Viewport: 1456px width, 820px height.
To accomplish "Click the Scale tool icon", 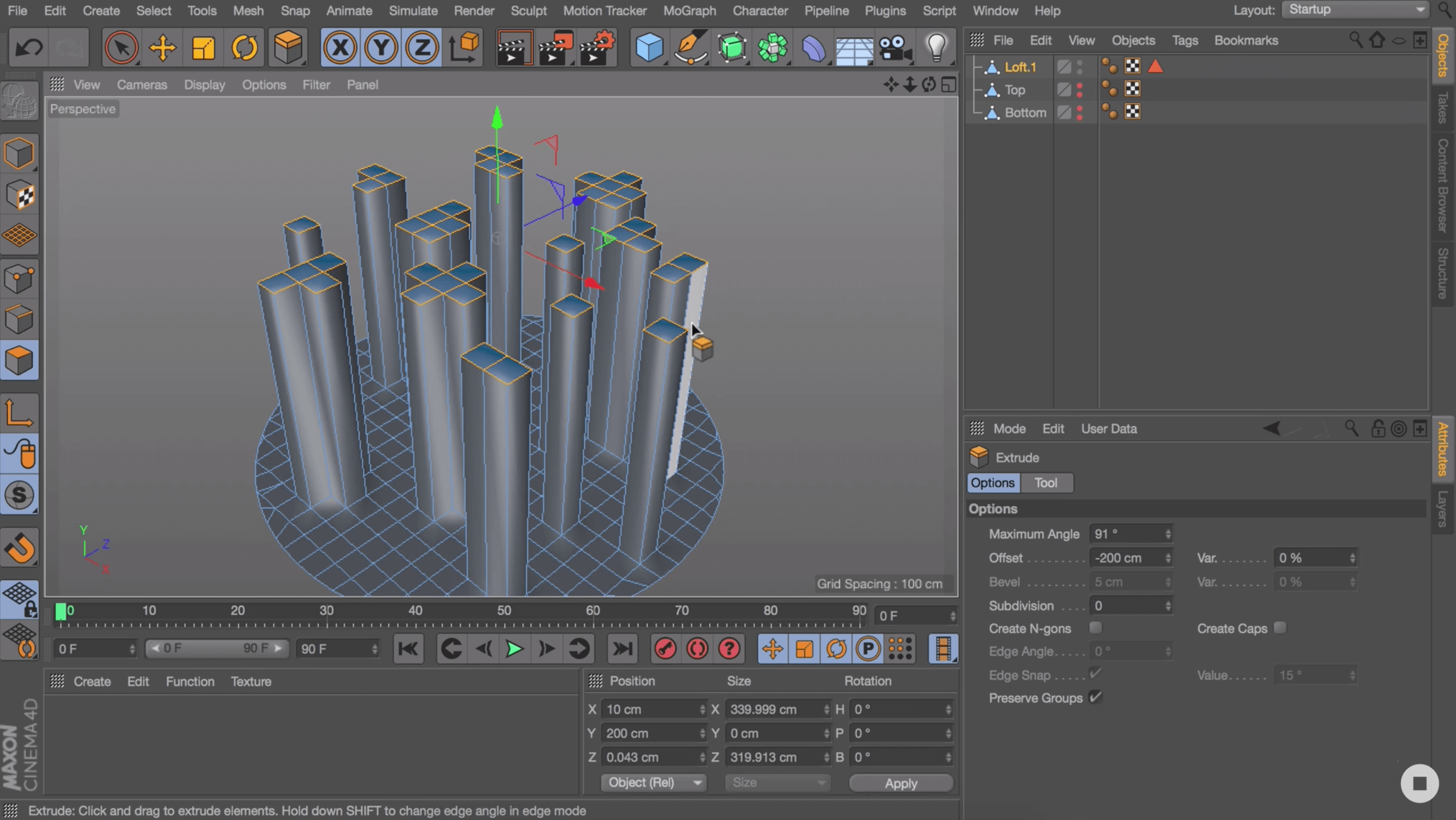I will tap(203, 47).
